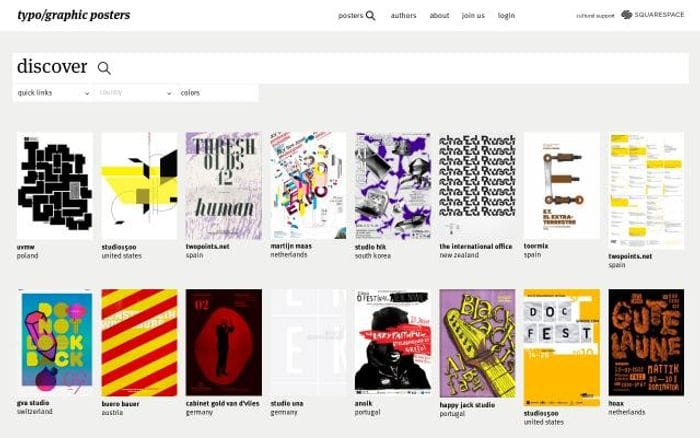Image resolution: width=700 pixels, height=438 pixels.
Task: Open the Gute Laune poster
Action: [x=646, y=342]
